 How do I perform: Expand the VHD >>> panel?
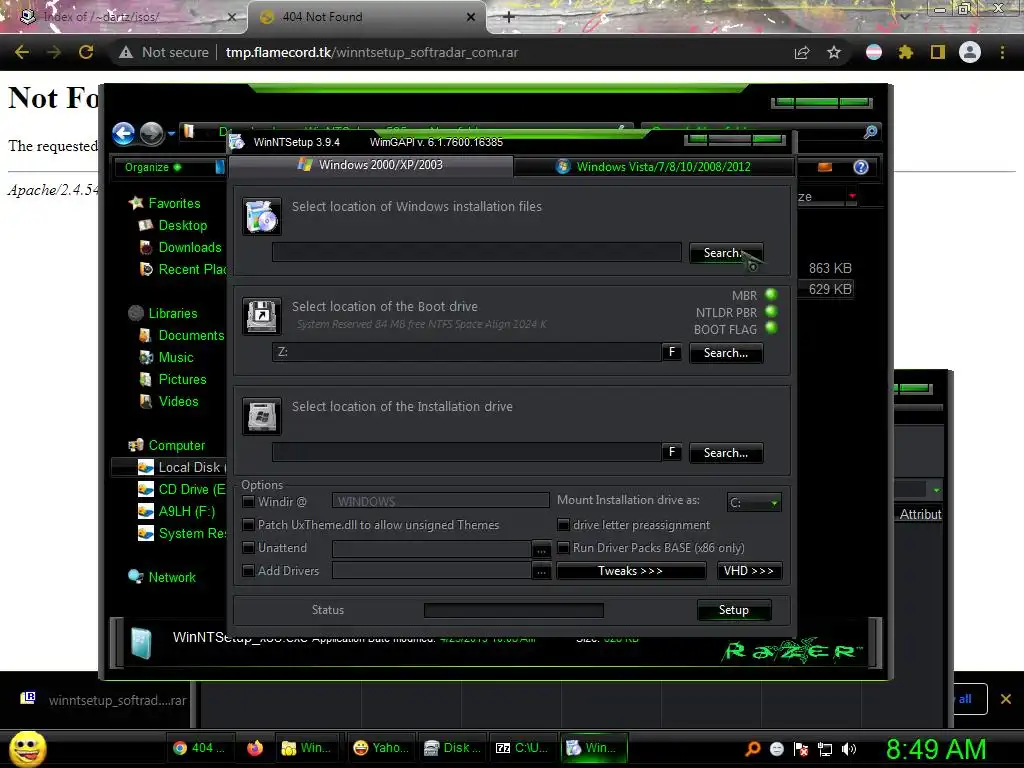point(749,571)
